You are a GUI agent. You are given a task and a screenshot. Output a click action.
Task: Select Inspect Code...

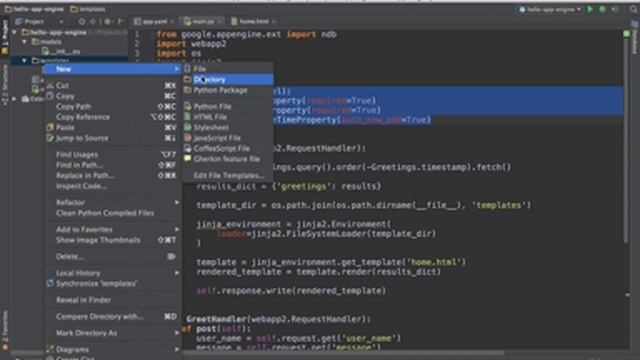click(x=113, y=186)
